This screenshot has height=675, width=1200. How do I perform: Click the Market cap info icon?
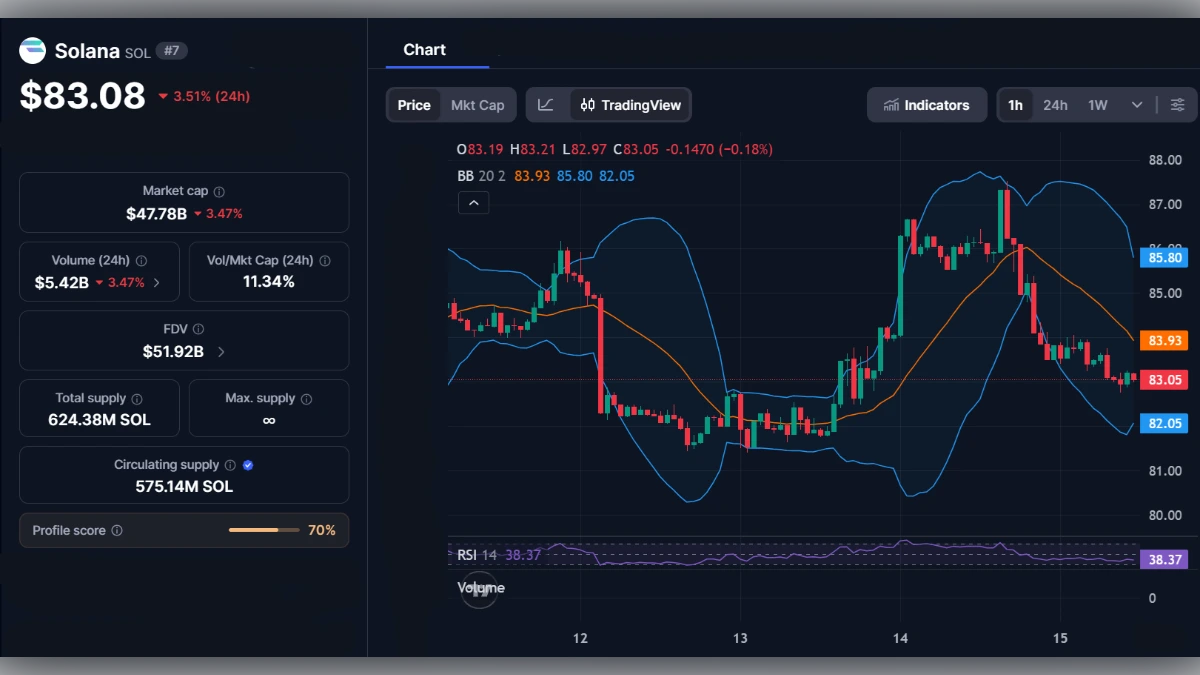(221, 190)
